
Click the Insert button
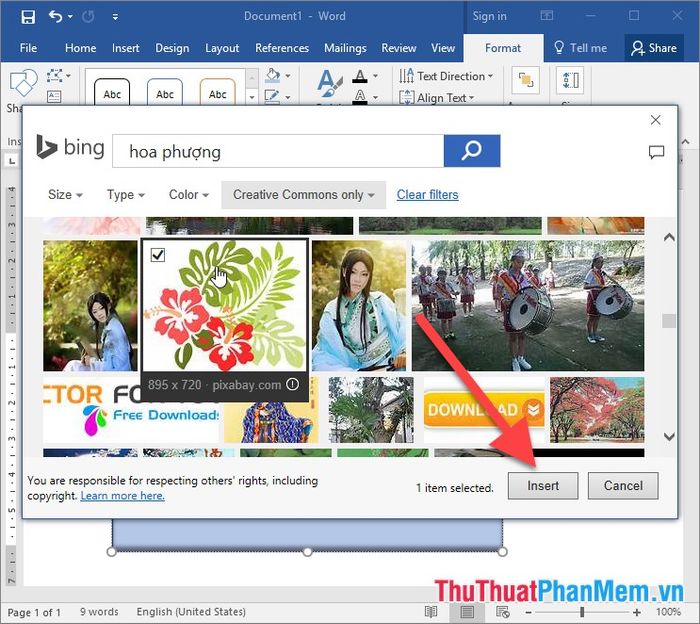pos(543,486)
